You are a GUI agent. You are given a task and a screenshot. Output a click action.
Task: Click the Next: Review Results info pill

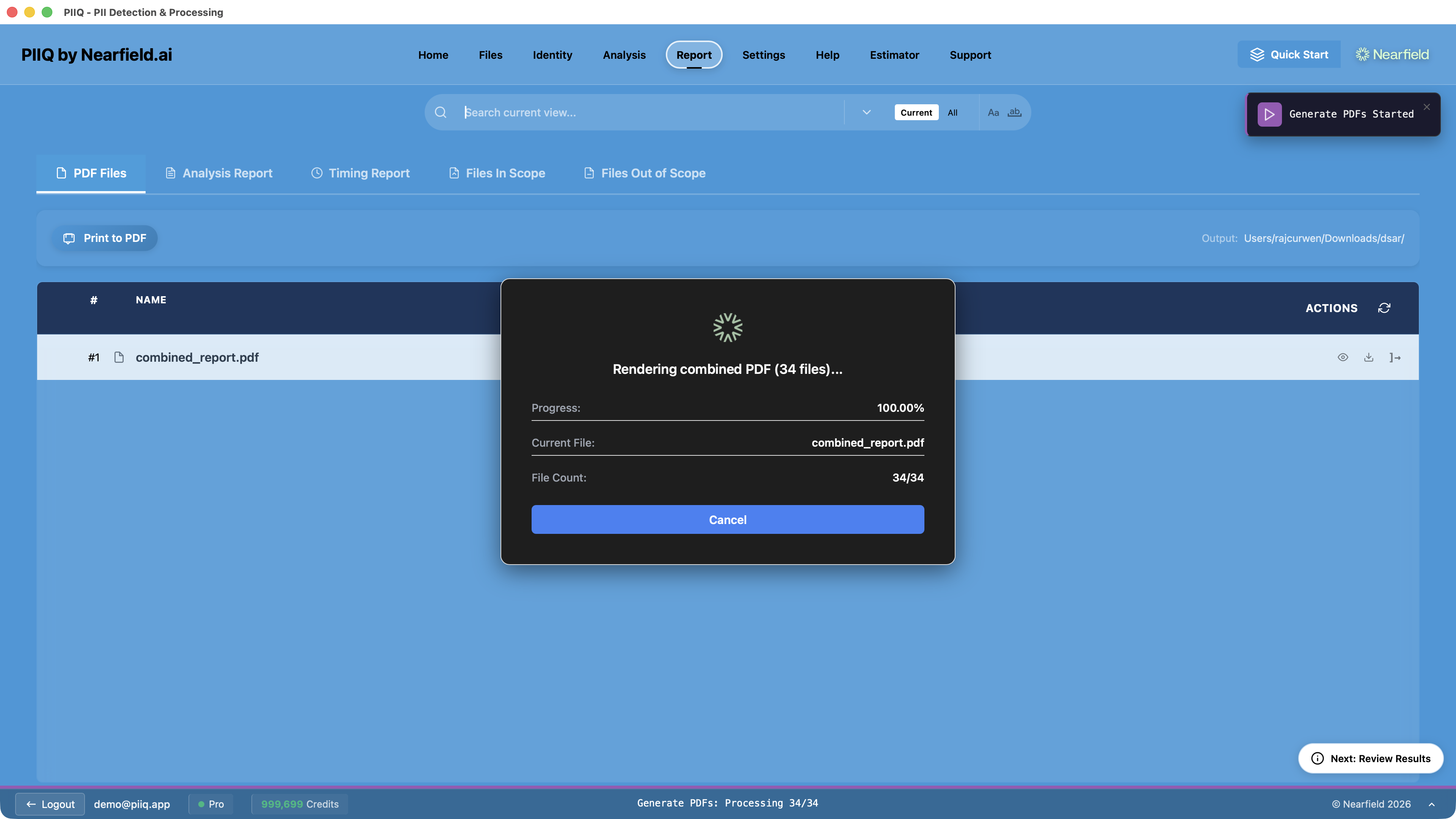click(x=1371, y=758)
